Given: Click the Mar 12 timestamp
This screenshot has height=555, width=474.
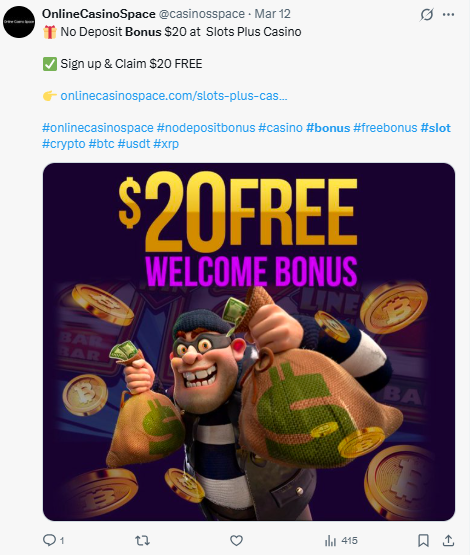Looking at the screenshot, I should 272,14.
